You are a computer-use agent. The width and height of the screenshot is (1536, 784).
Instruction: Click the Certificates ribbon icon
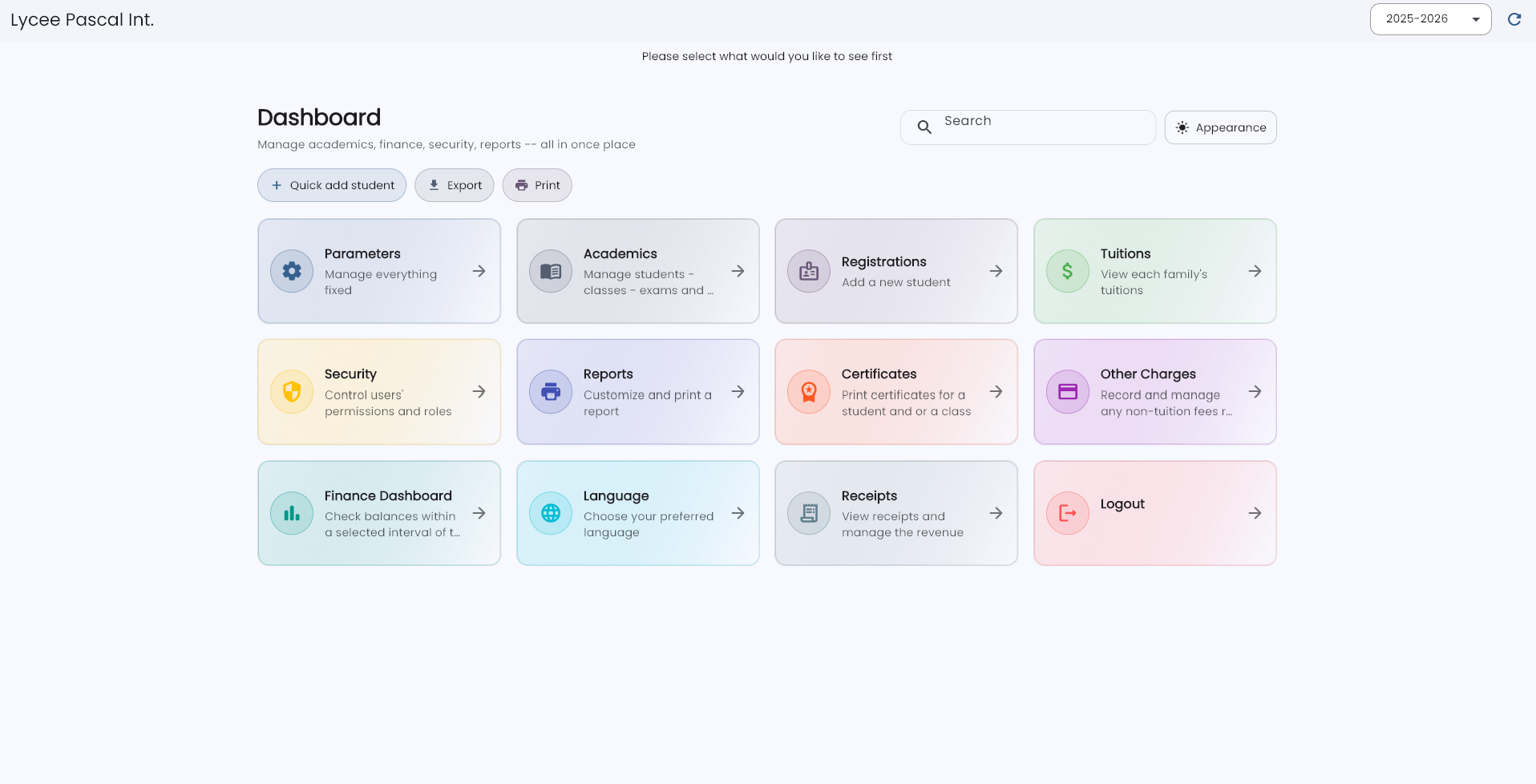point(809,392)
